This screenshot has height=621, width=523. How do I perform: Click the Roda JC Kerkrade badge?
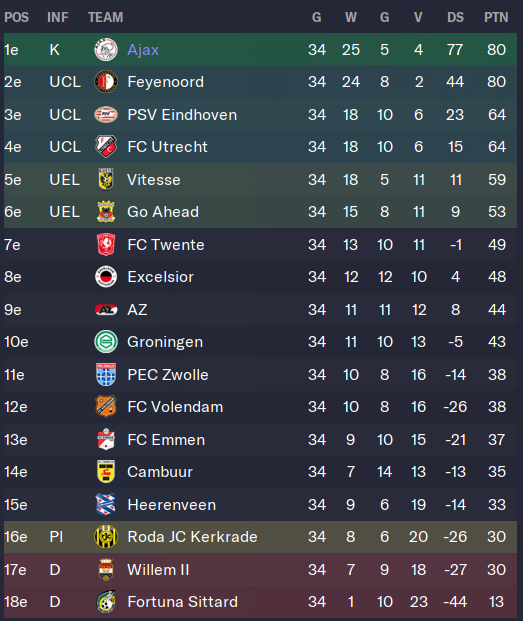(106, 537)
